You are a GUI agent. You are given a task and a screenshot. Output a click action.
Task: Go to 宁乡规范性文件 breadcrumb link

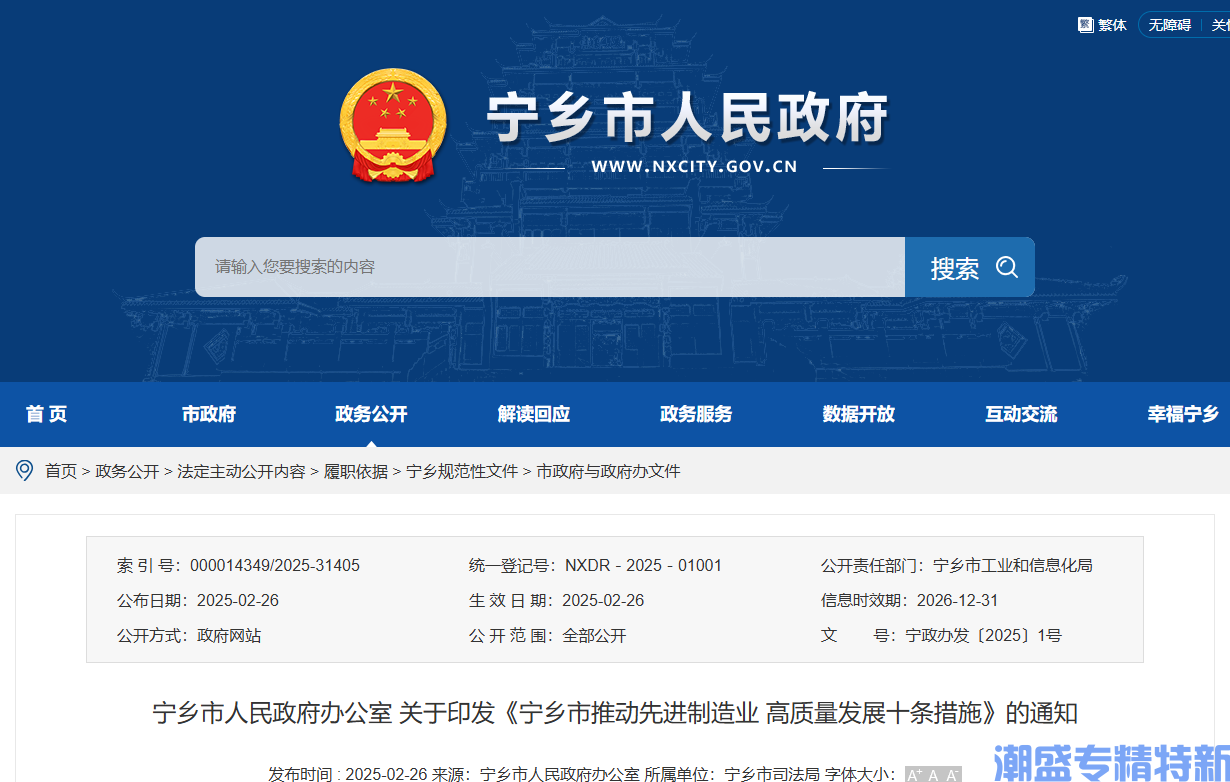click(462, 471)
